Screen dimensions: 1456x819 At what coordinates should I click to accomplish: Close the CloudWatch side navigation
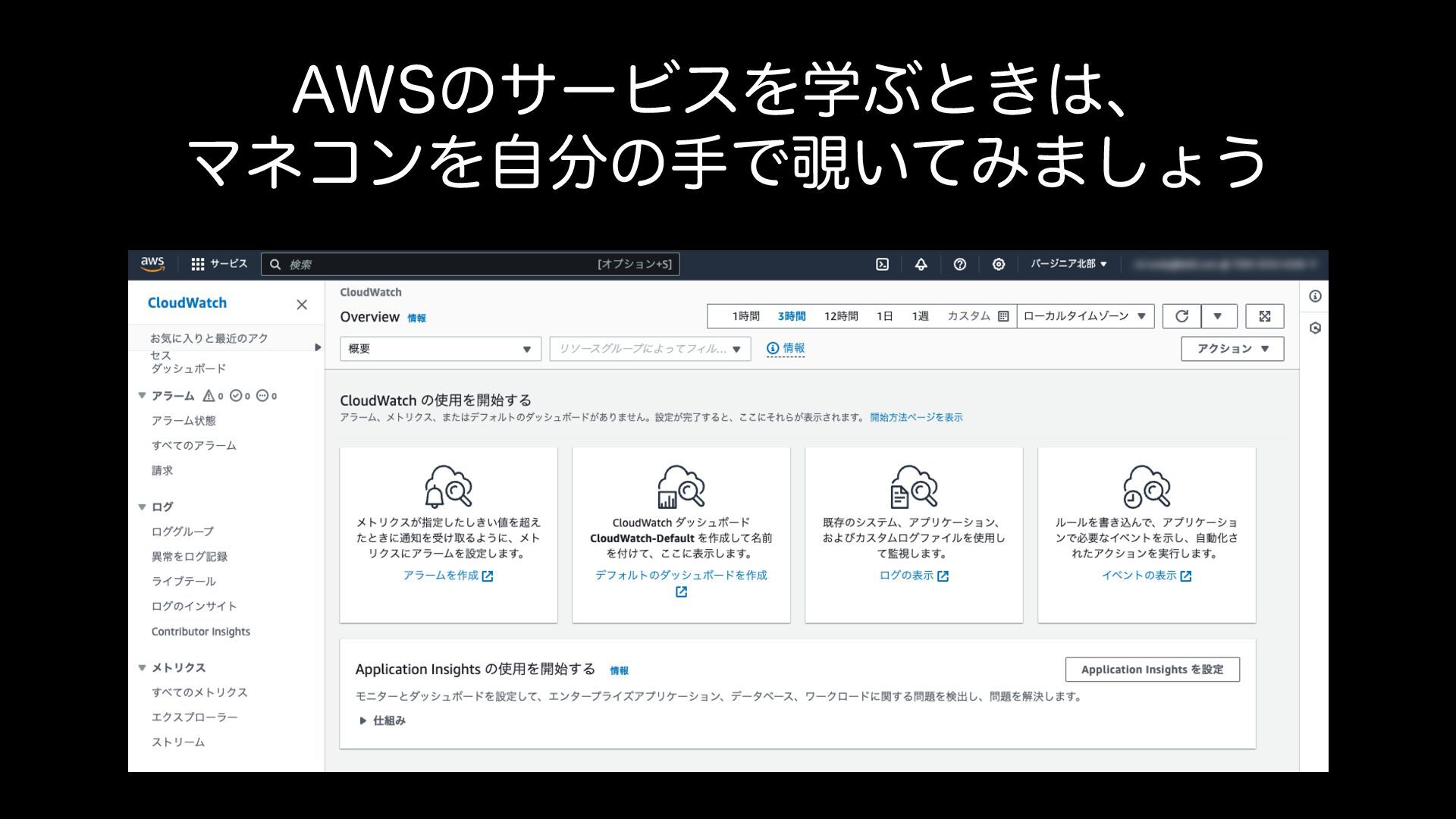click(x=302, y=305)
